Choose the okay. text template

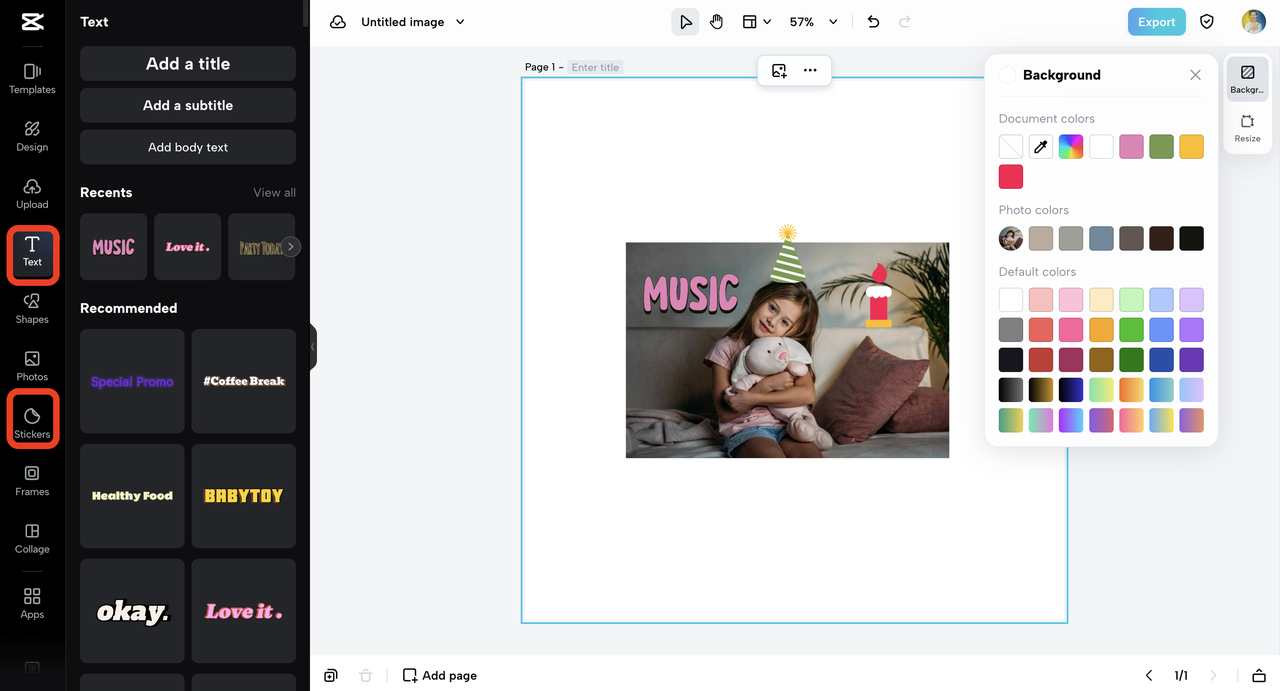pyautogui.click(x=132, y=611)
